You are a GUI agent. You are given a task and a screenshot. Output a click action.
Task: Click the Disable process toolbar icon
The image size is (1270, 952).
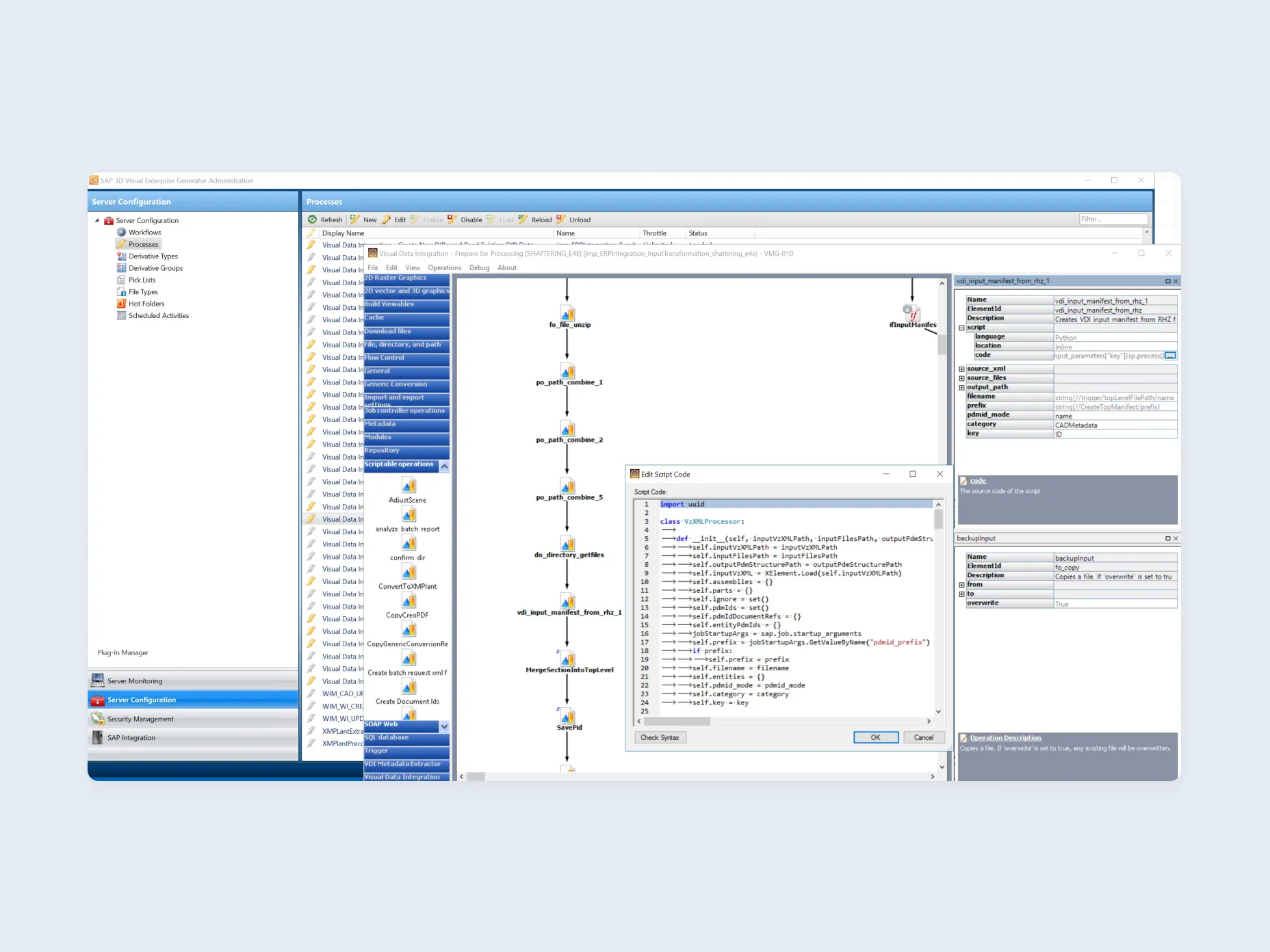(452, 220)
